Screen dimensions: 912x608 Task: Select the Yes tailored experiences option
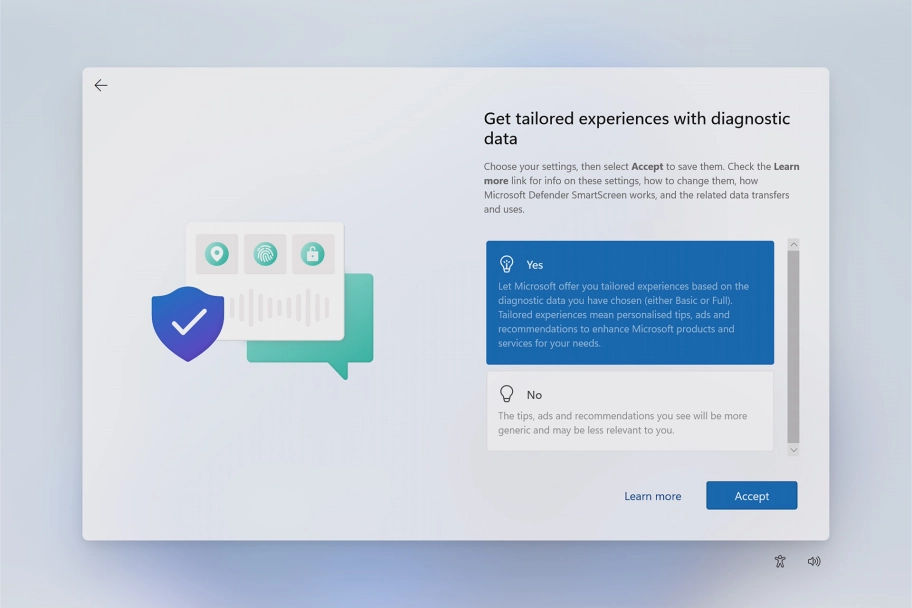pos(630,303)
